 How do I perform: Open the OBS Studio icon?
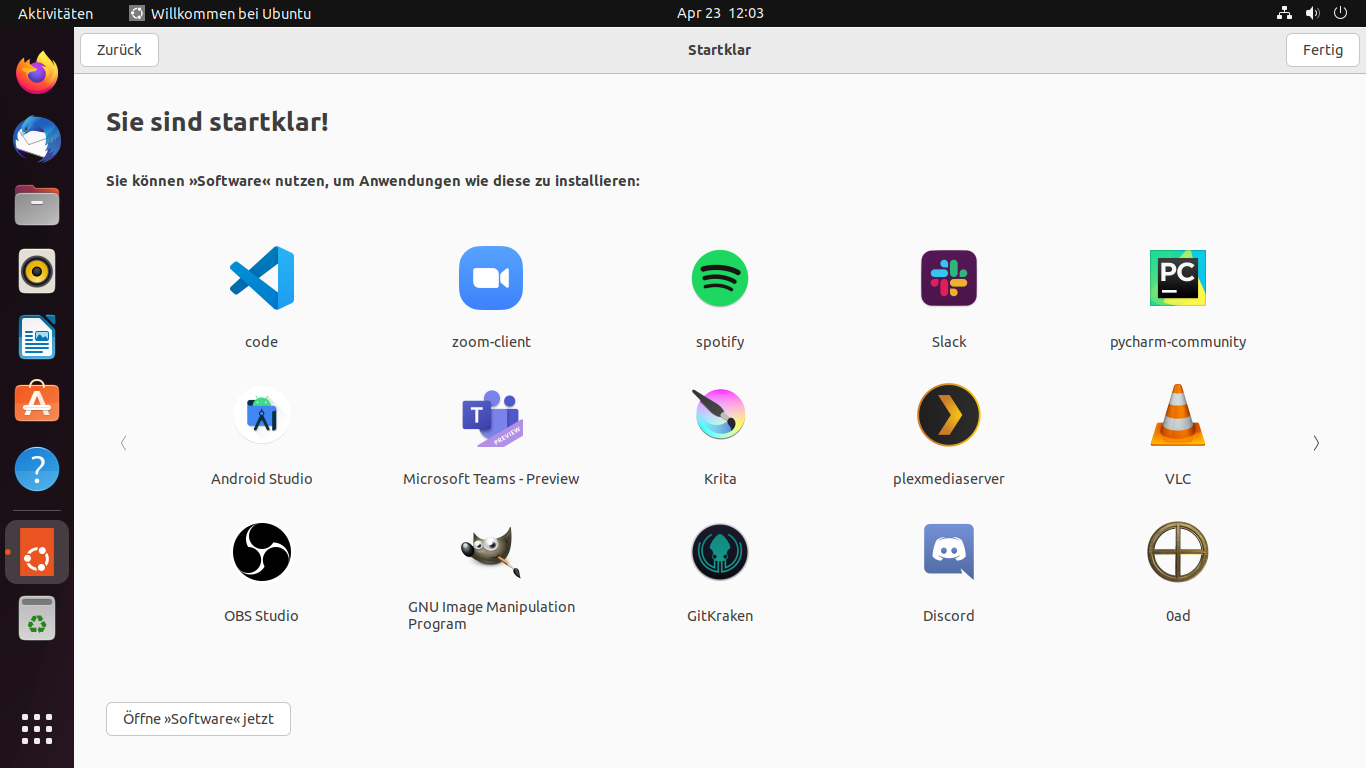point(262,552)
